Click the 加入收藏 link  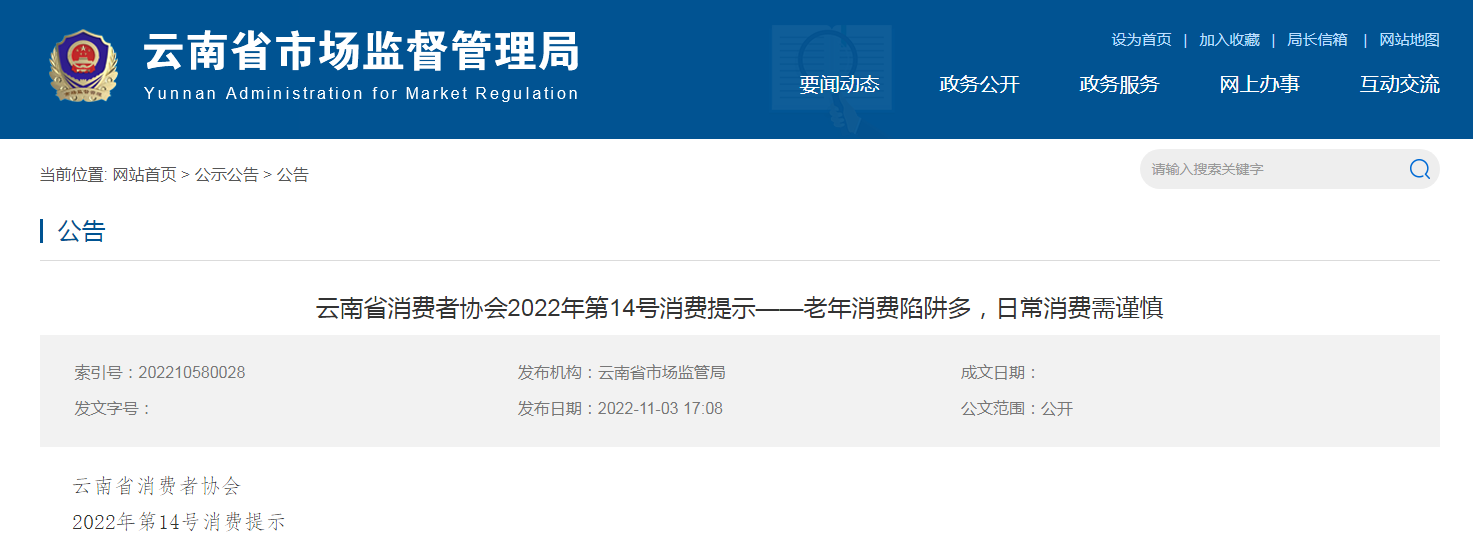(1229, 40)
